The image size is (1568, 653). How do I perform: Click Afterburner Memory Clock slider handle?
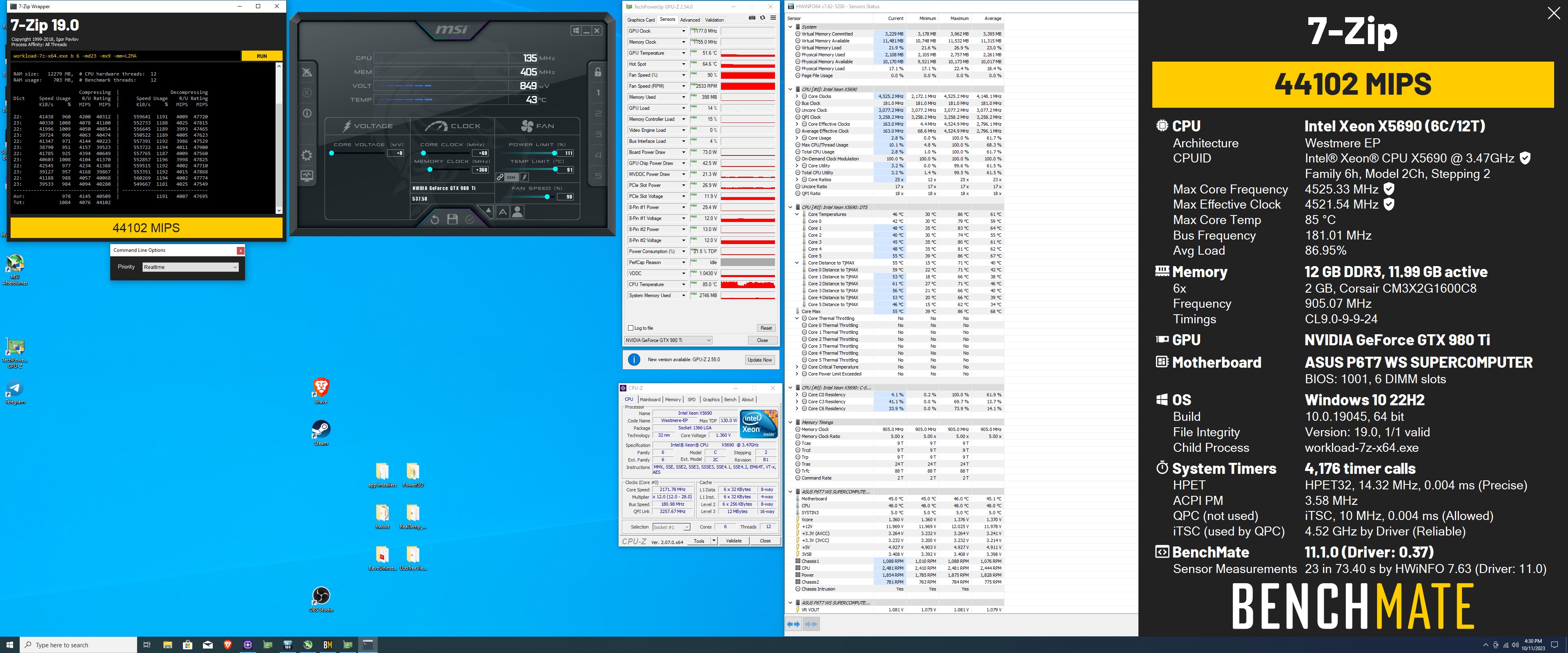pos(430,170)
